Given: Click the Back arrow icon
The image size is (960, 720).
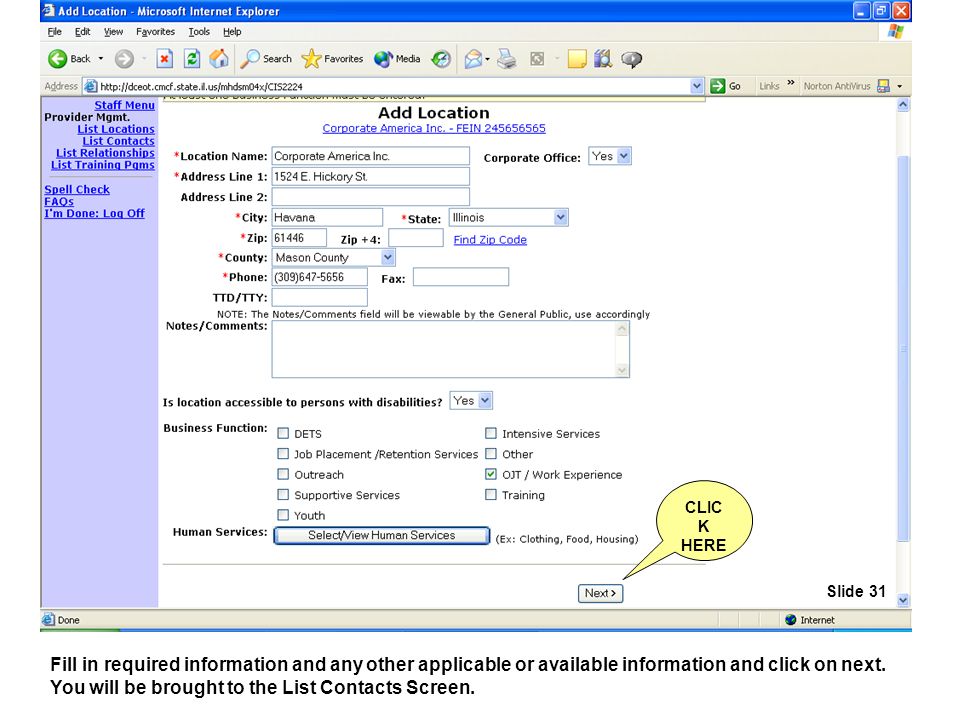Looking at the screenshot, I should click(58, 59).
